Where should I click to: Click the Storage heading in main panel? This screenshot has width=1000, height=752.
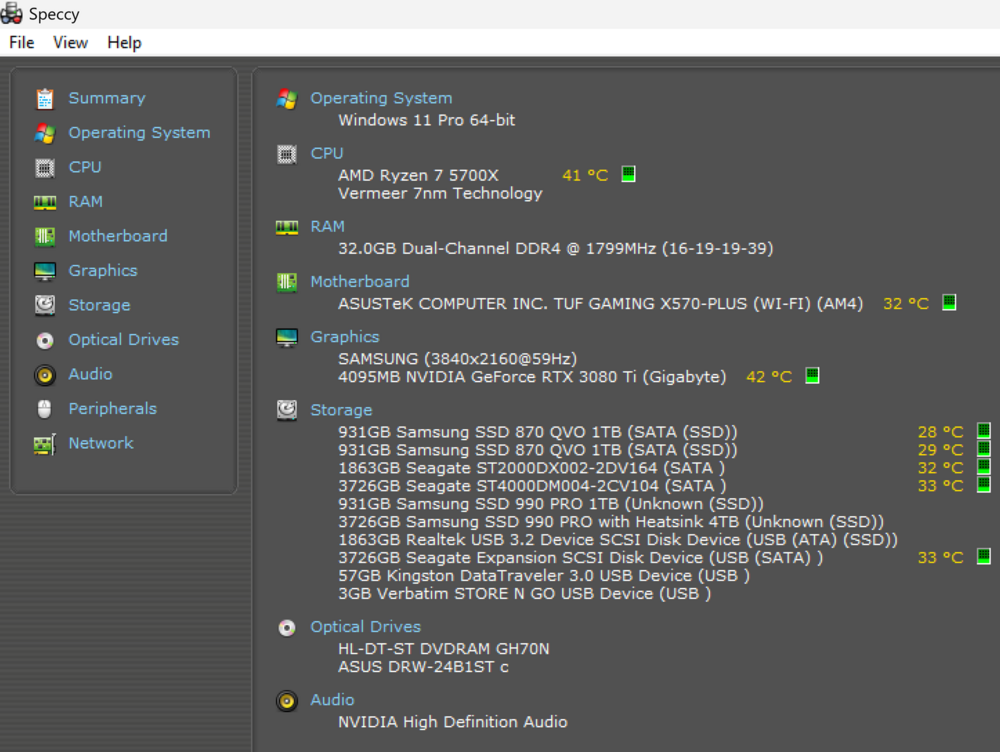coord(341,410)
